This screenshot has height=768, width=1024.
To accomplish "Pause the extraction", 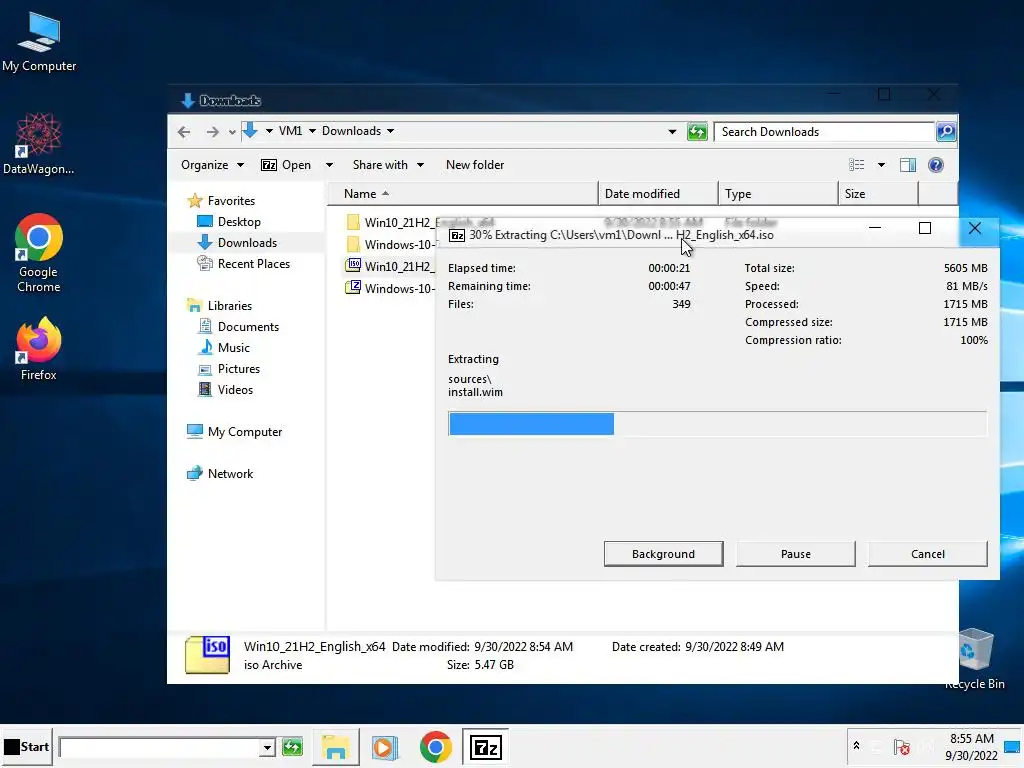I will (795, 554).
